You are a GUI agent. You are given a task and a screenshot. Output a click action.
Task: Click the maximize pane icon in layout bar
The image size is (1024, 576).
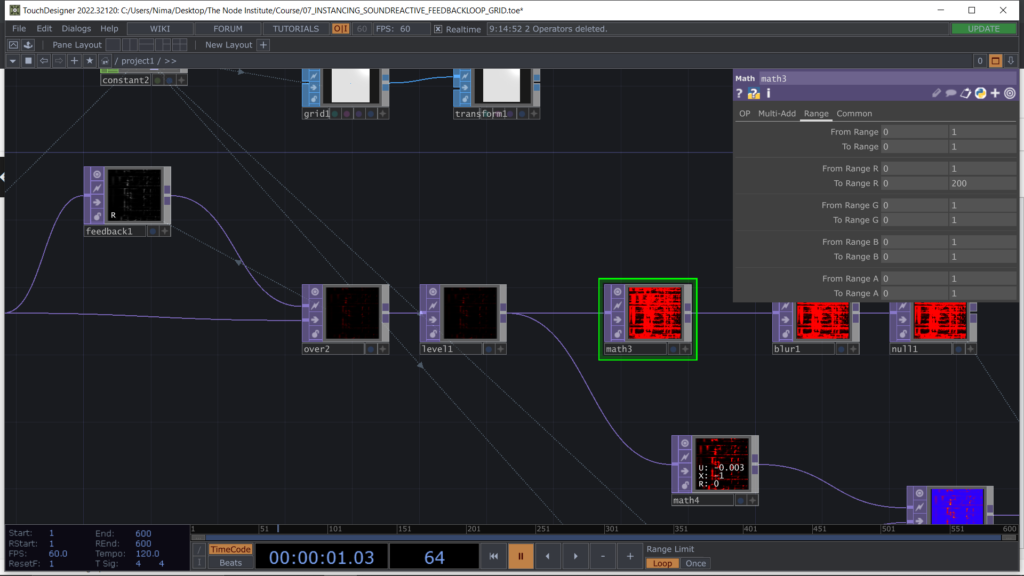coord(13,44)
